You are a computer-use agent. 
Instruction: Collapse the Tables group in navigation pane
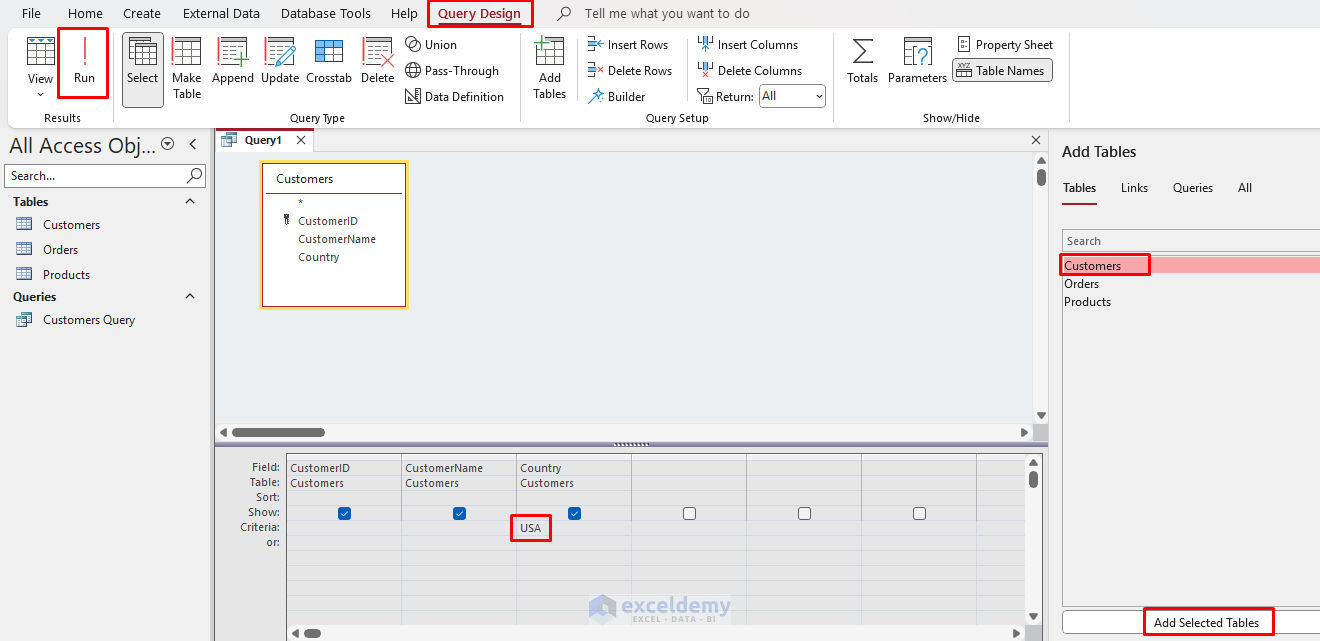(x=190, y=202)
